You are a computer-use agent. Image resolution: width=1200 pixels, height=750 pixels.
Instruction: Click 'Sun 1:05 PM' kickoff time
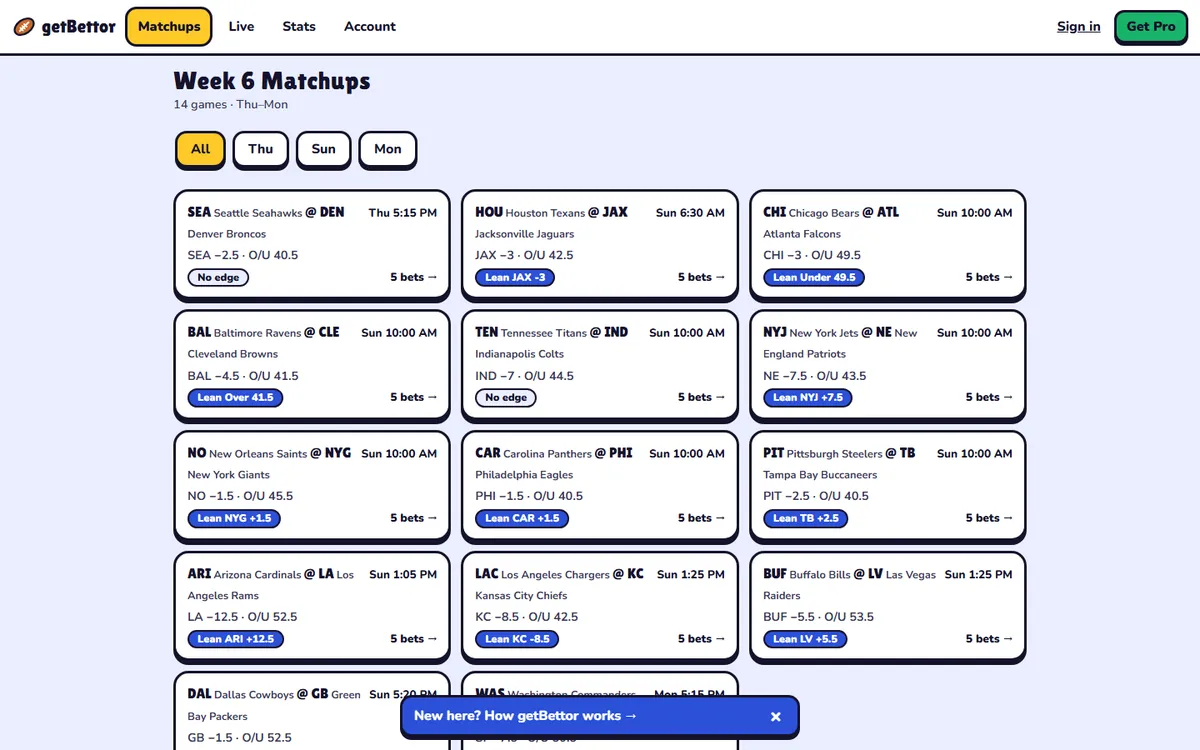click(x=403, y=575)
